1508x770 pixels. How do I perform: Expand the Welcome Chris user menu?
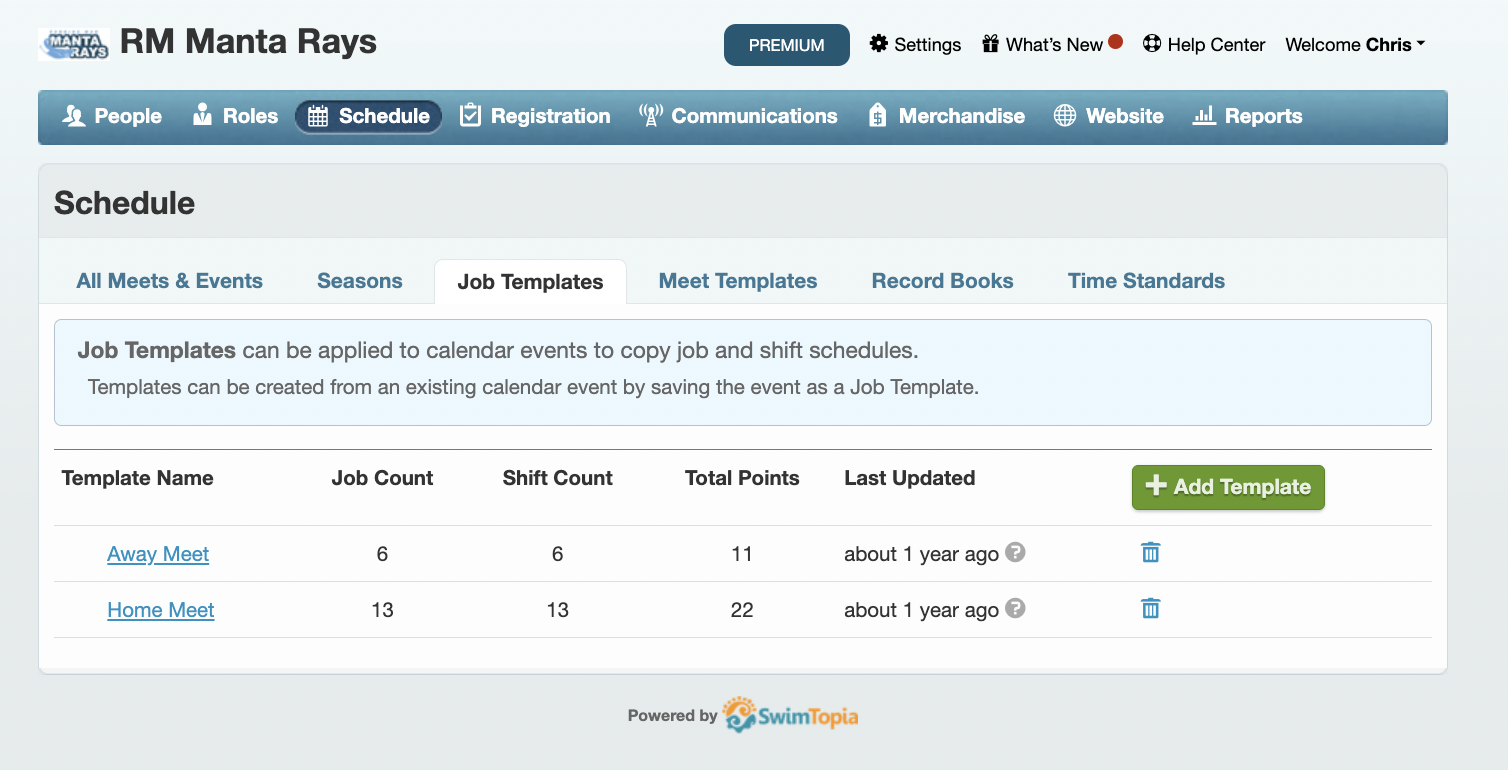coord(1355,44)
